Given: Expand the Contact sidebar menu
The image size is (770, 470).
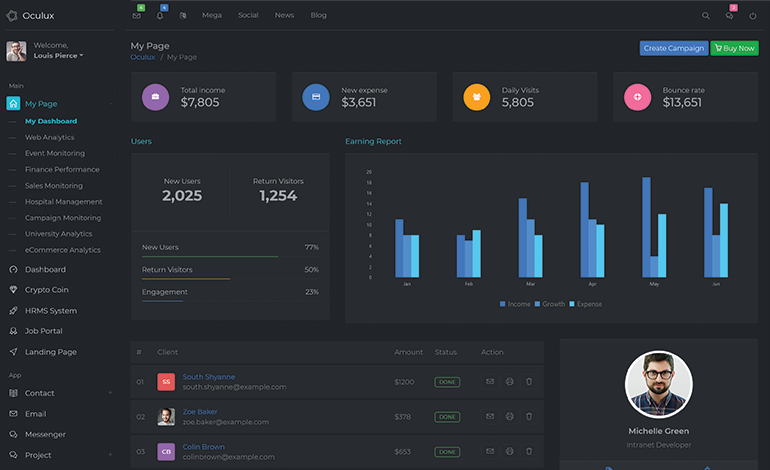Looking at the screenshot, I should (x=110, y=393).
